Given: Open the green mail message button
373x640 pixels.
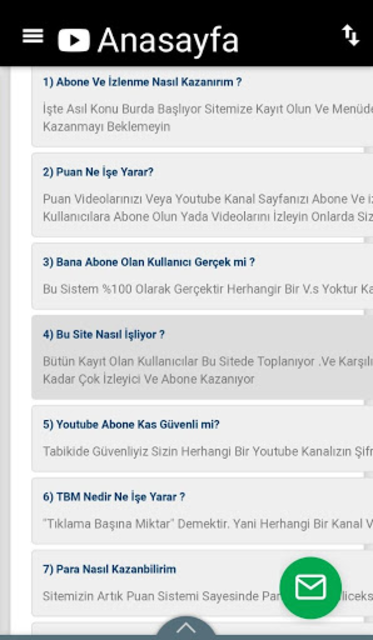Looking at the screenshot, I should 311,588.
